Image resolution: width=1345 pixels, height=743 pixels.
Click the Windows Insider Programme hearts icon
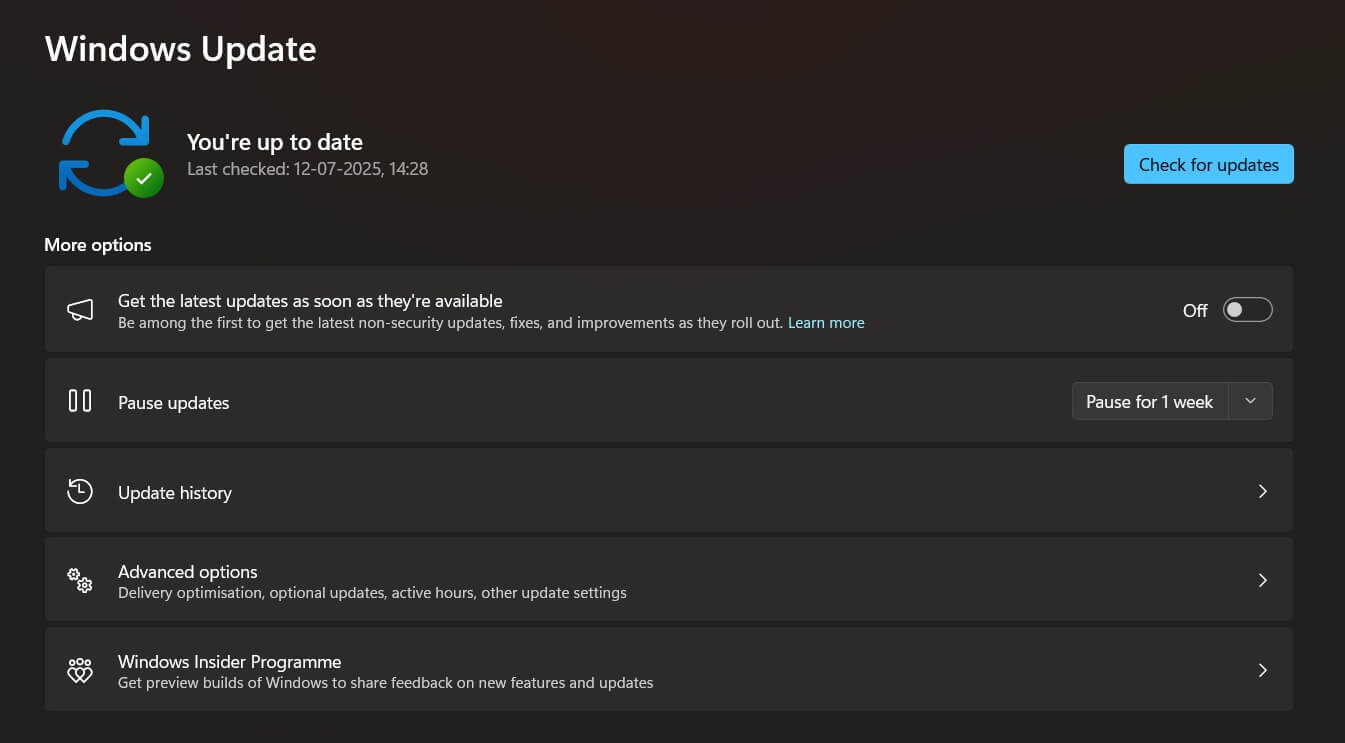click(80, 670)
